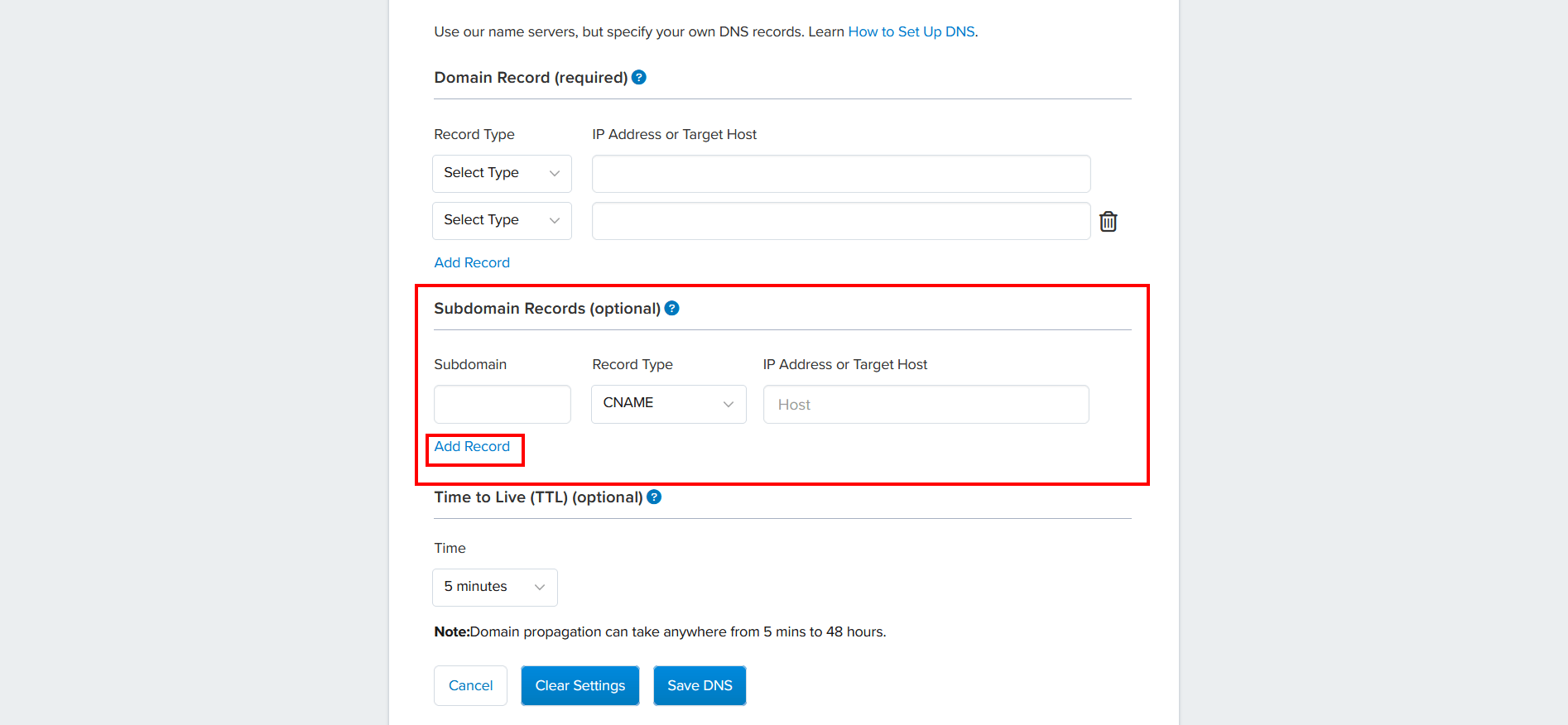
Task: Click the chevron arrow of the Time dropdown
Action: (x=540, y=587)
